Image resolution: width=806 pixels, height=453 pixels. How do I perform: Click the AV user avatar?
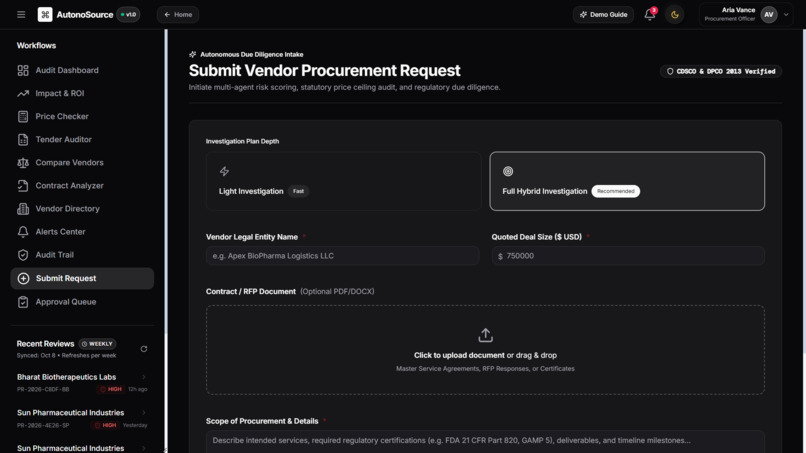tap(768, 14)
